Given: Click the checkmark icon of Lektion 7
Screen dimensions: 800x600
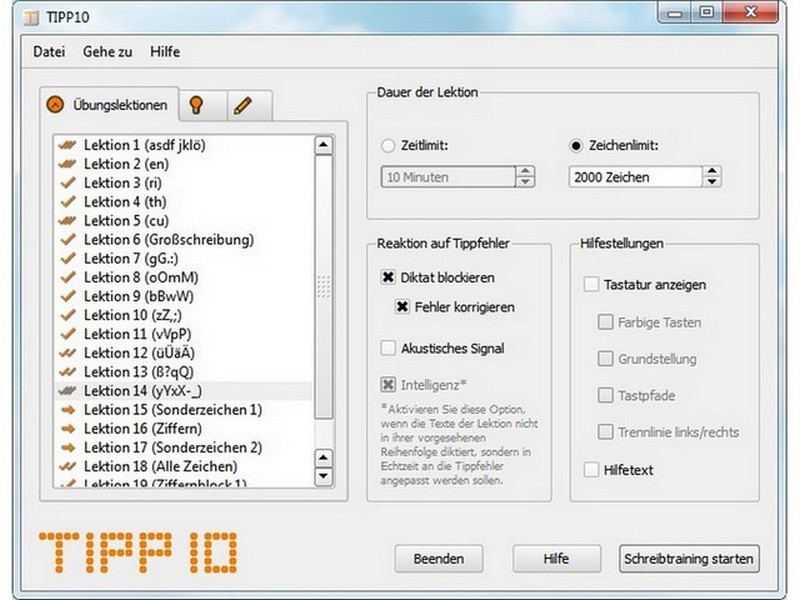Looking at the screenshot, I should pos(67,259).
